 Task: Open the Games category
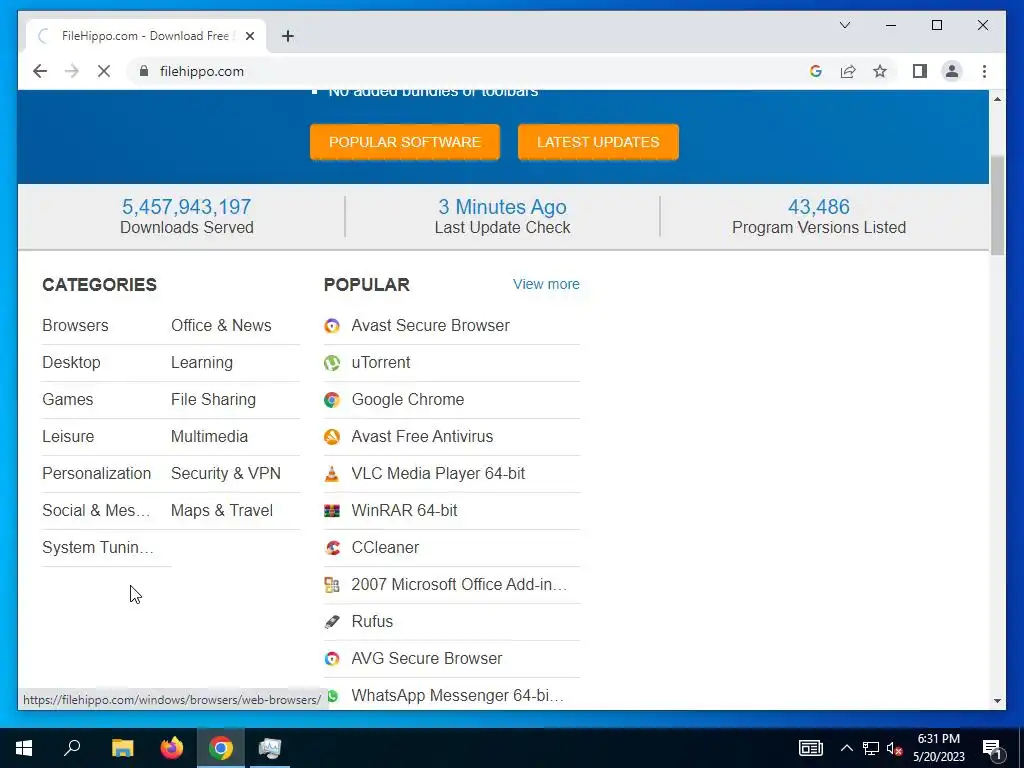(68, 399)
